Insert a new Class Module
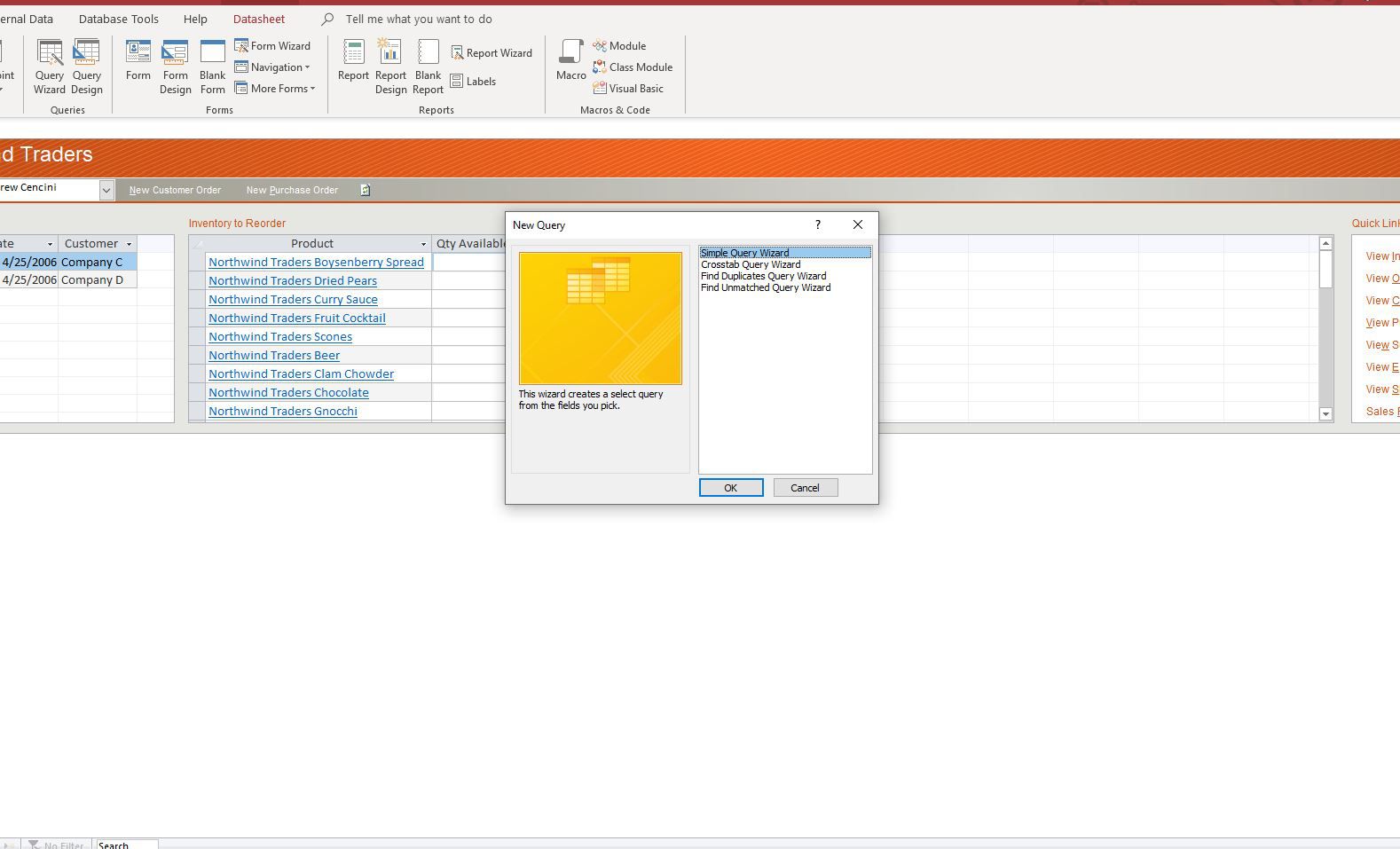 [x=633, y=67]
